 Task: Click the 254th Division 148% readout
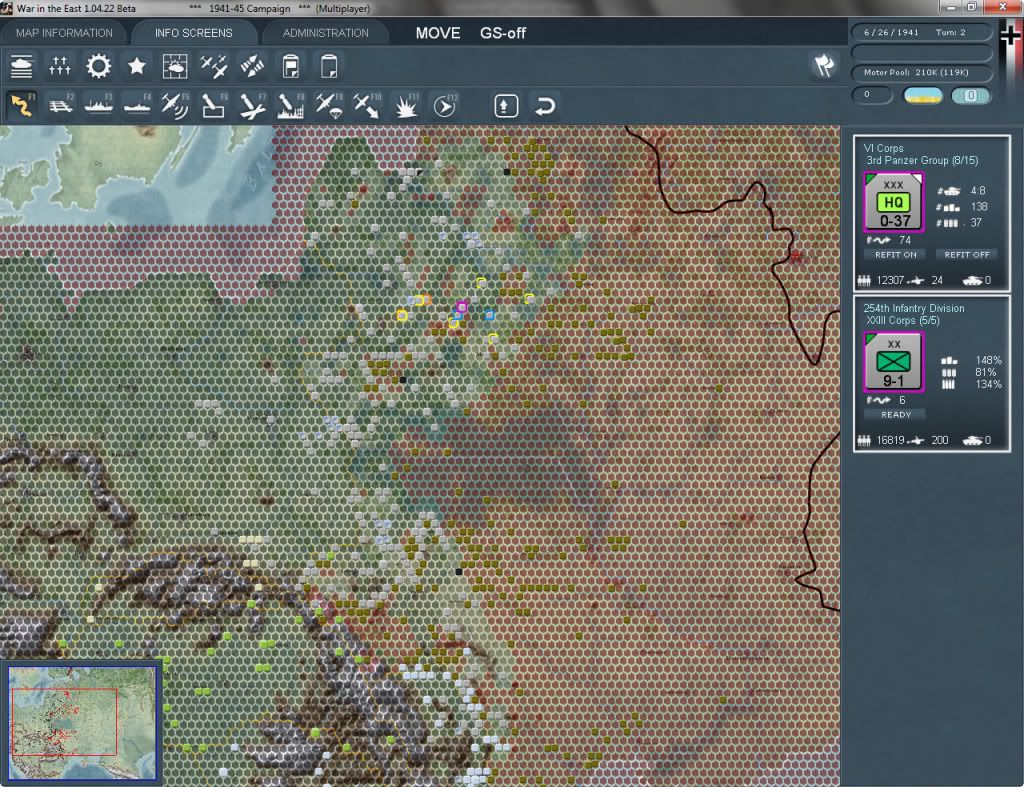(x=988, y=360)
